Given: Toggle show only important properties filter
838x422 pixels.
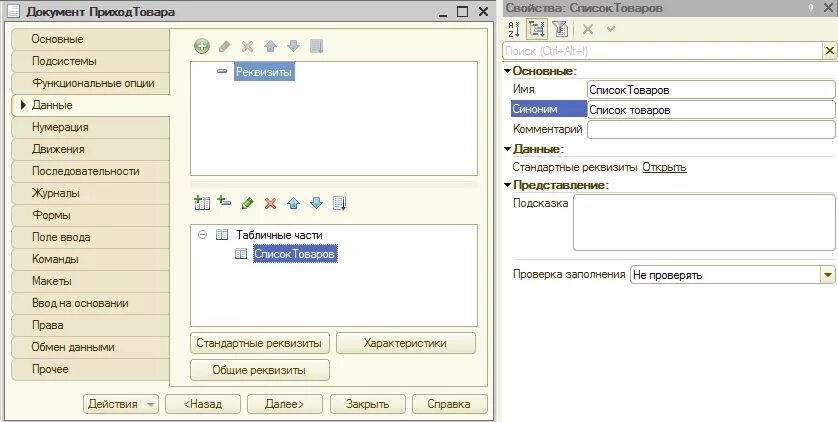Looking at the screenshot, I should click(561, 29).
